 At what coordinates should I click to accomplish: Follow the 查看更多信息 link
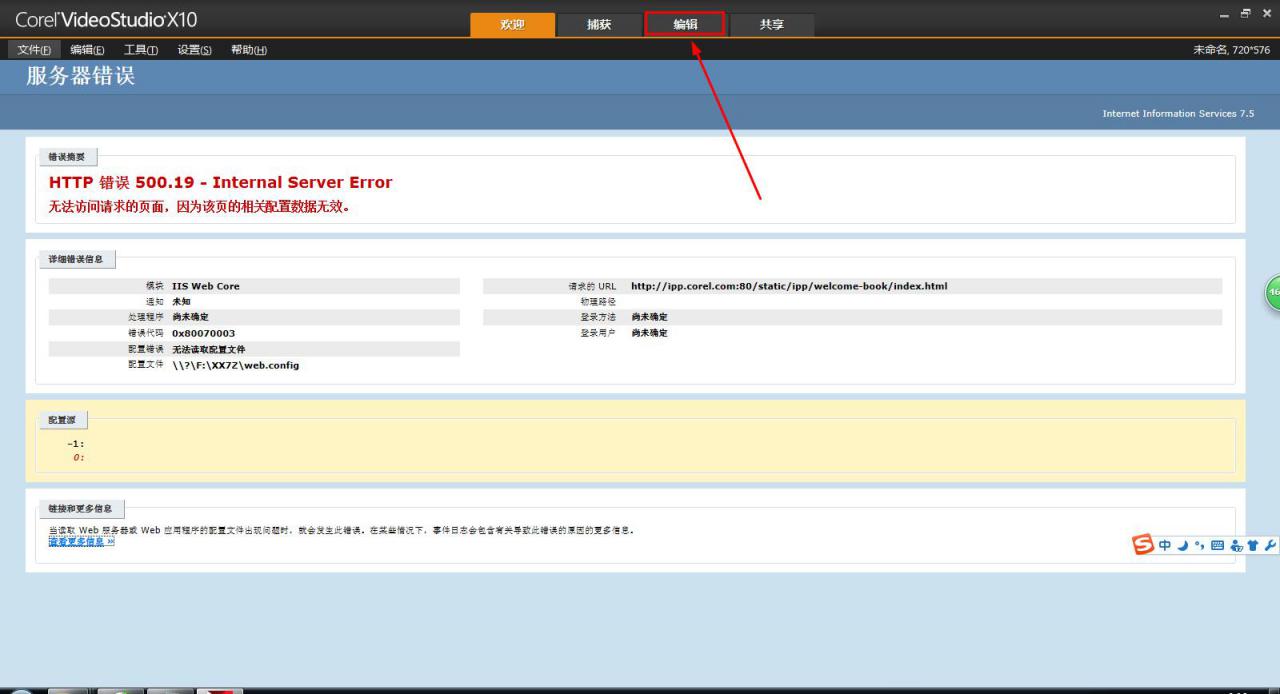pos(82,541)
